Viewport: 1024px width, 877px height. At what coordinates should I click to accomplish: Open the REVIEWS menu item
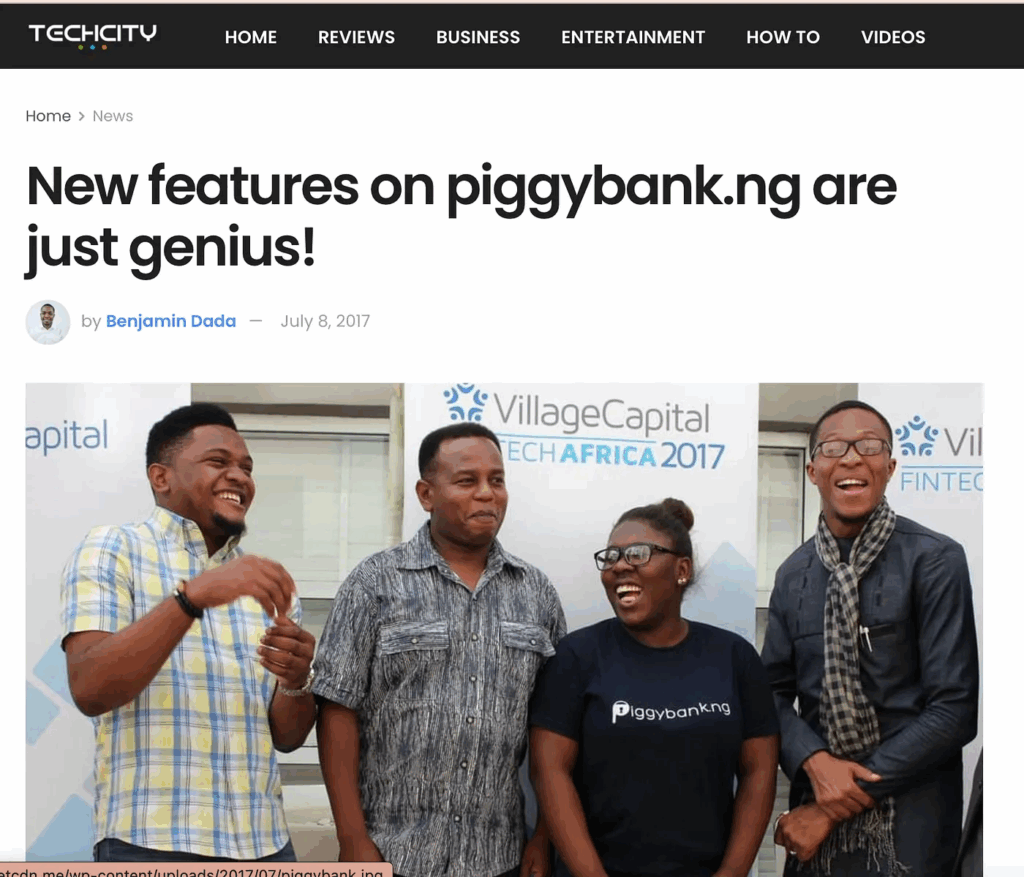pyautogui.click(x=357, y=37)
